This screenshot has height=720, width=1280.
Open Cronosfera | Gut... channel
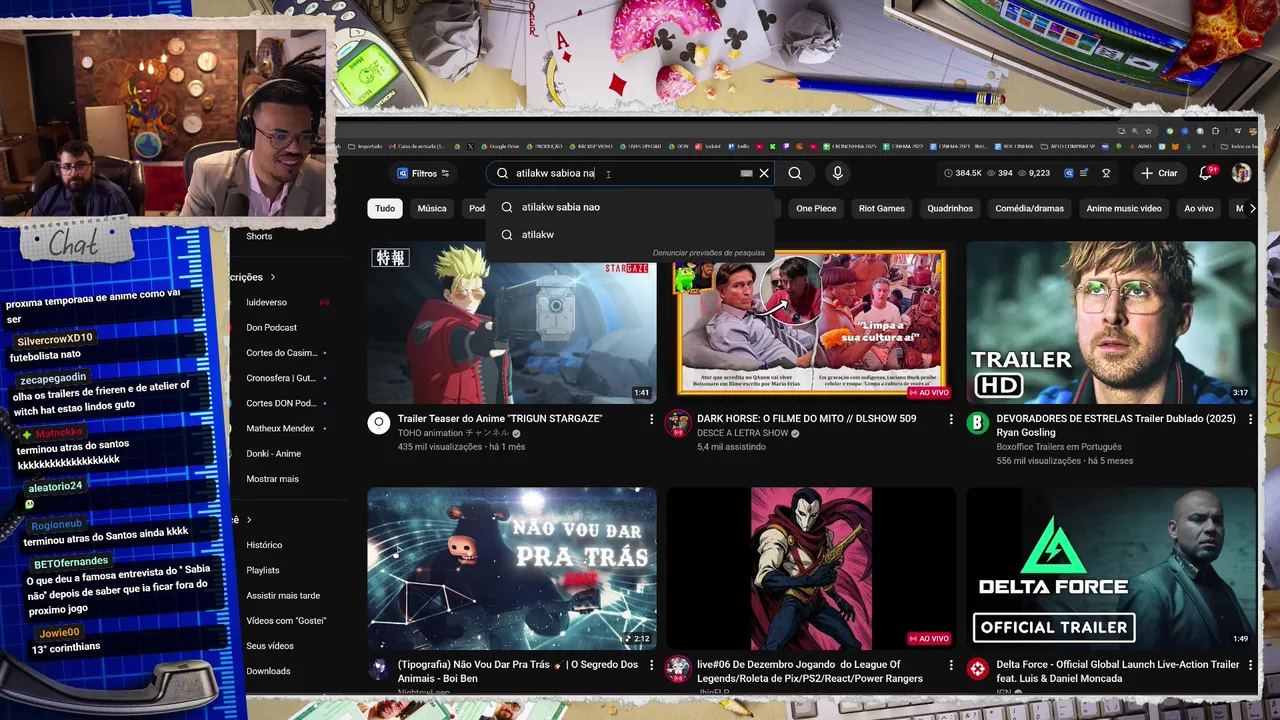coord(280,378)
